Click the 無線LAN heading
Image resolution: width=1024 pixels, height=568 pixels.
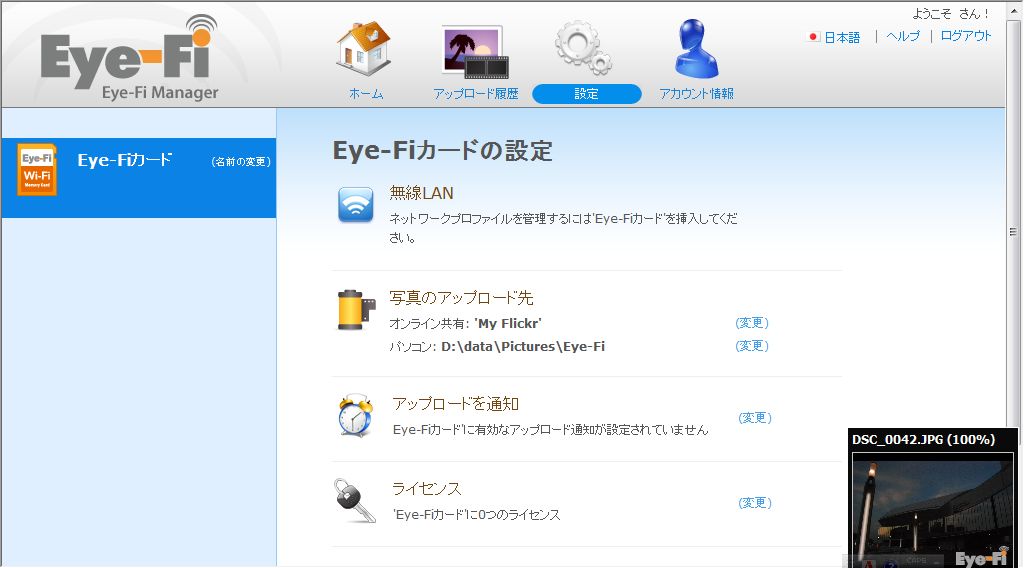pyautogui.click(x=421, y=193)
